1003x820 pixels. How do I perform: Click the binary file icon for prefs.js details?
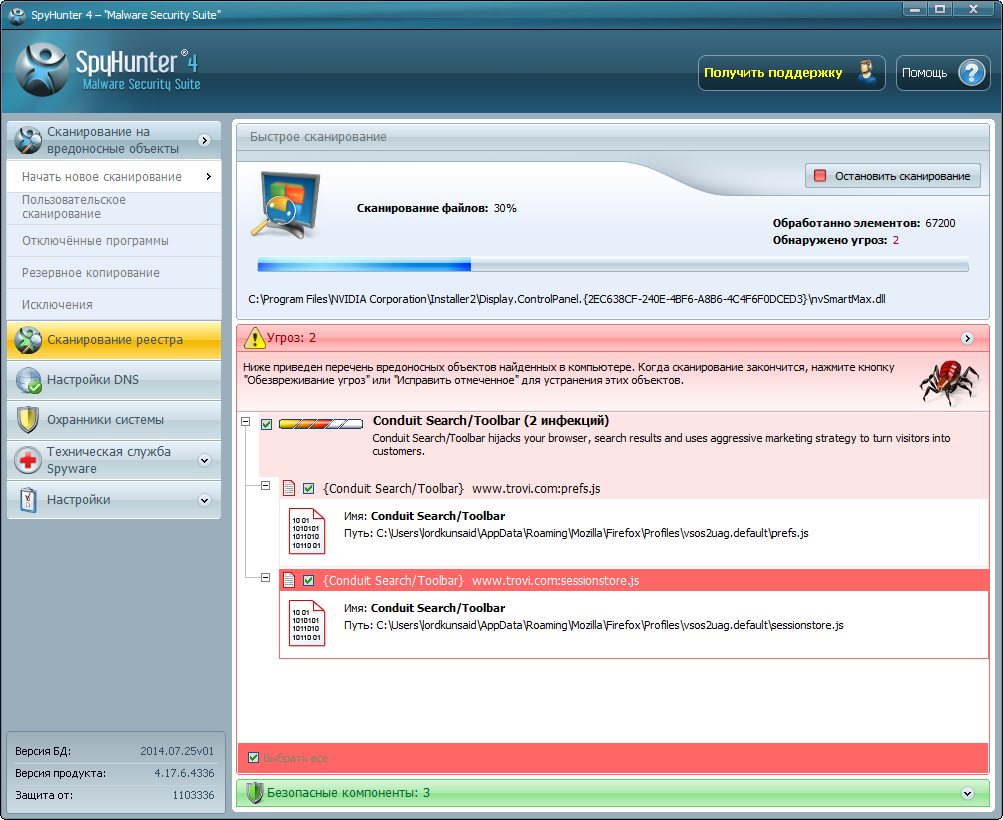[306, 531]
